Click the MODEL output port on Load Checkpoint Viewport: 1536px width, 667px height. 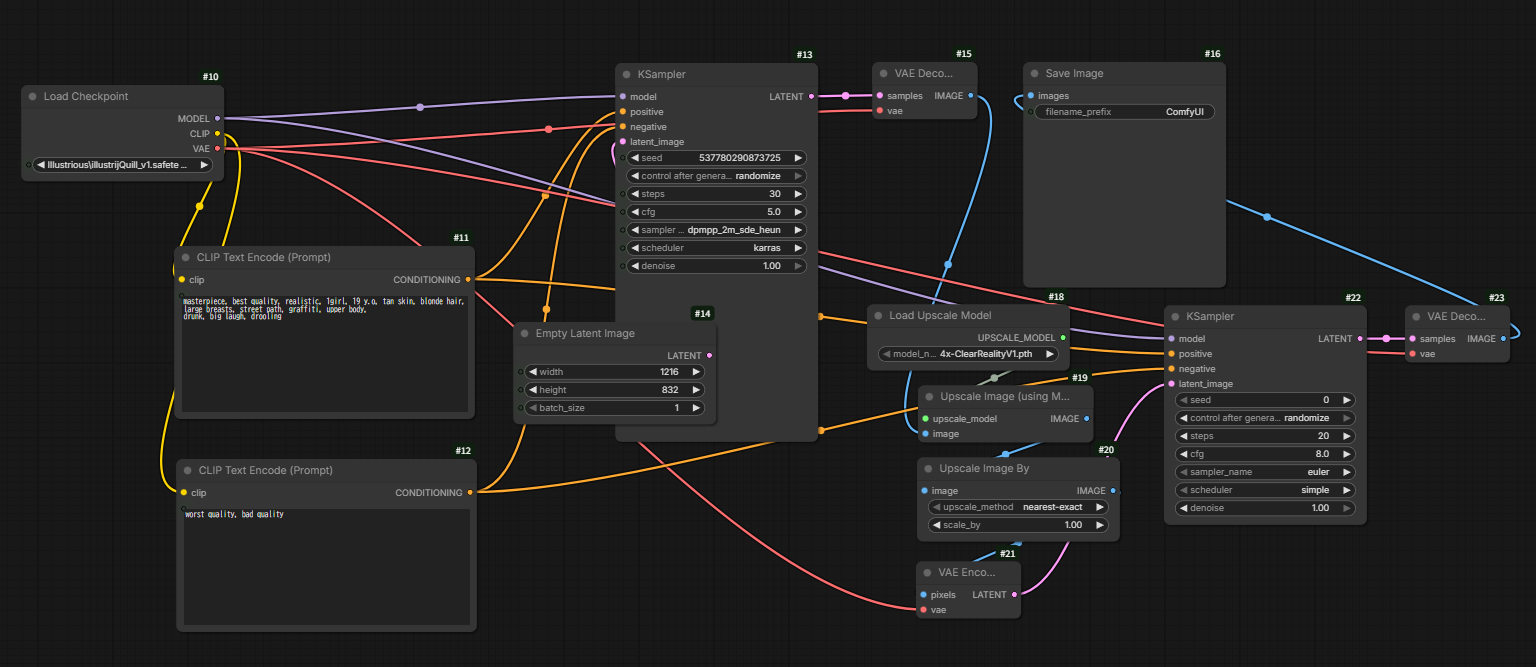click(217, 118)
